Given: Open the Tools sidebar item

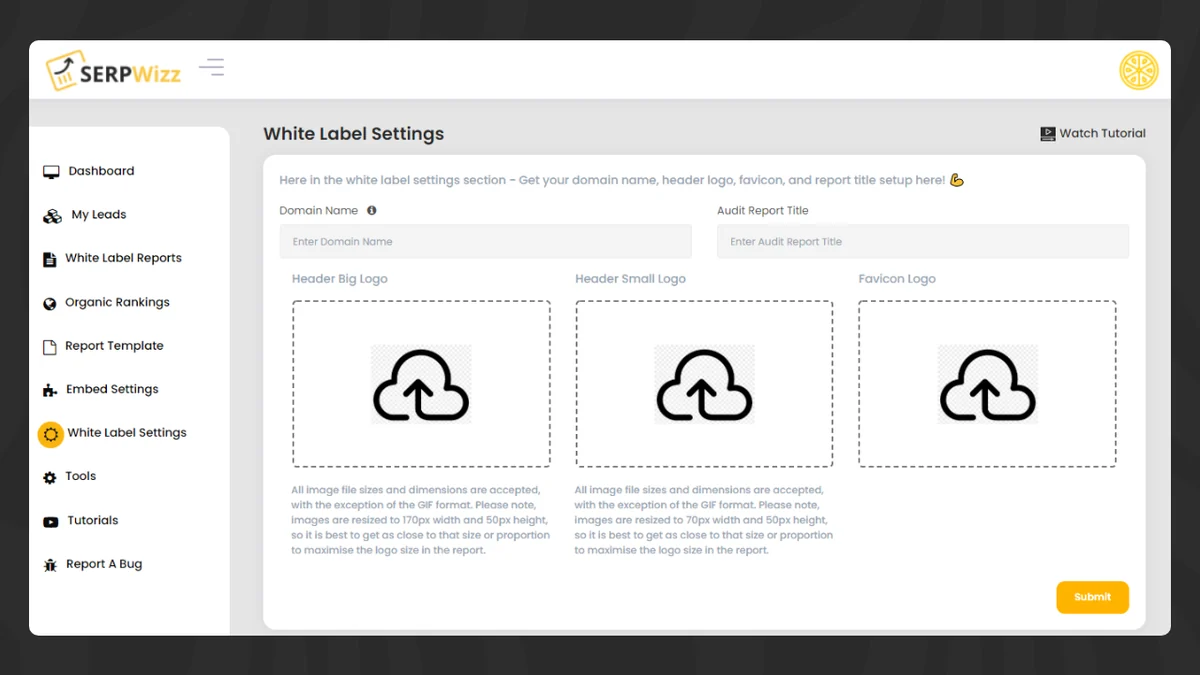Looking at the screenshot, I should point(80,477).
